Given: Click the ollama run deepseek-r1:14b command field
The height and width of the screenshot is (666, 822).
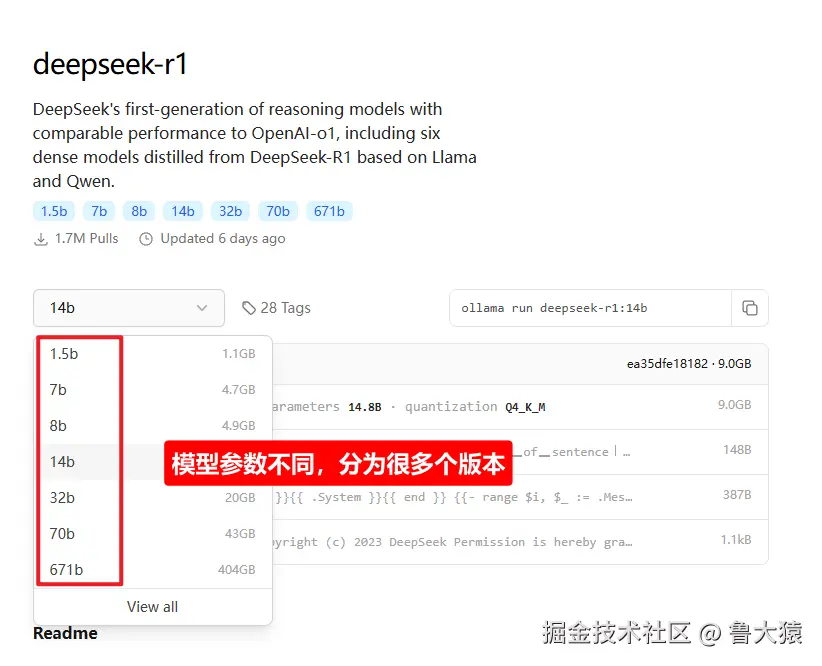Looking at the screenshot, I should [590, 308].
